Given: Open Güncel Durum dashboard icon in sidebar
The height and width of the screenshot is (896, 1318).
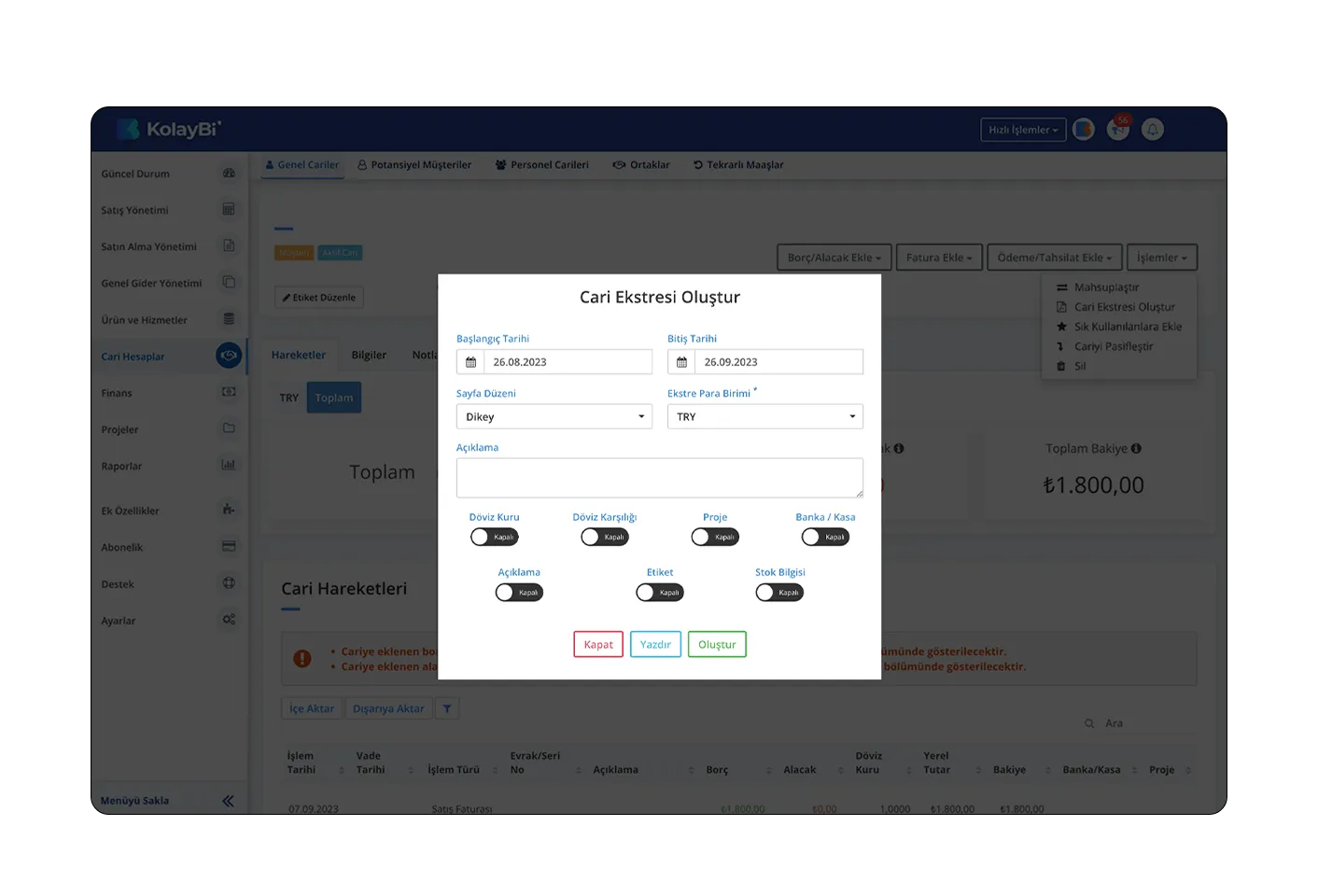Looking at the screenshot, I should (229, 174).
